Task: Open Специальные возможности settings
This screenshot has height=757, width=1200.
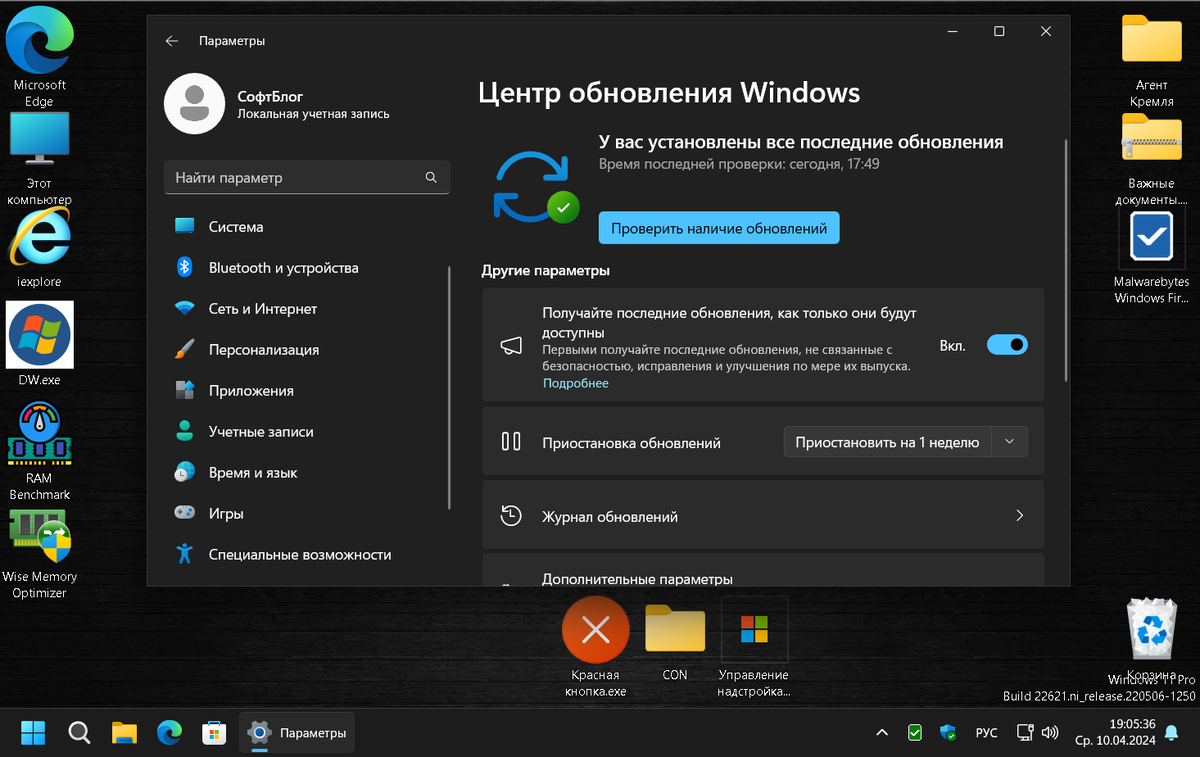Action: tap(306, 555)
